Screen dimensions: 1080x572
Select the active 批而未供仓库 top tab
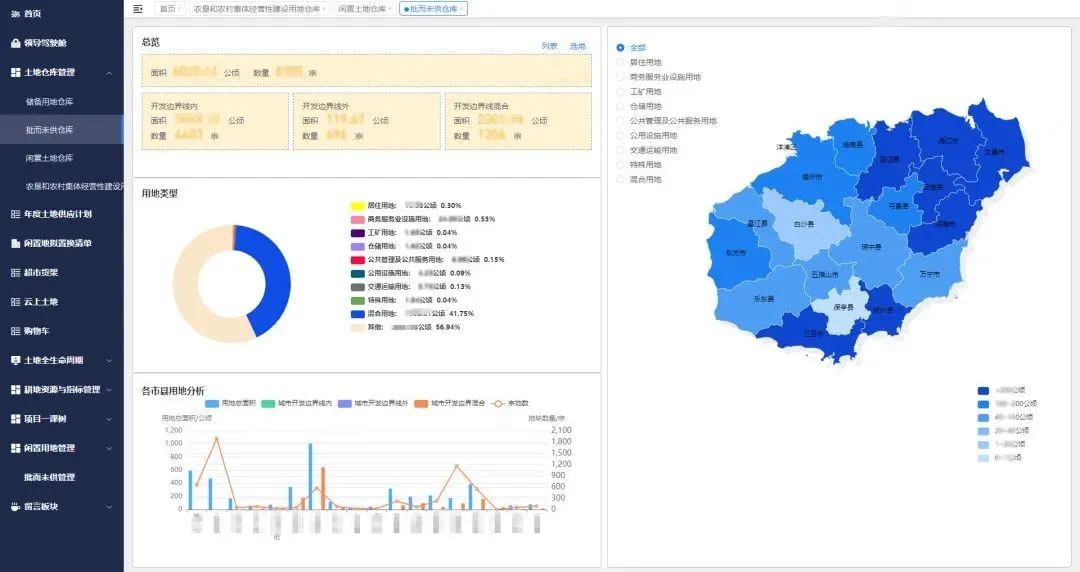tap(433, 9)
